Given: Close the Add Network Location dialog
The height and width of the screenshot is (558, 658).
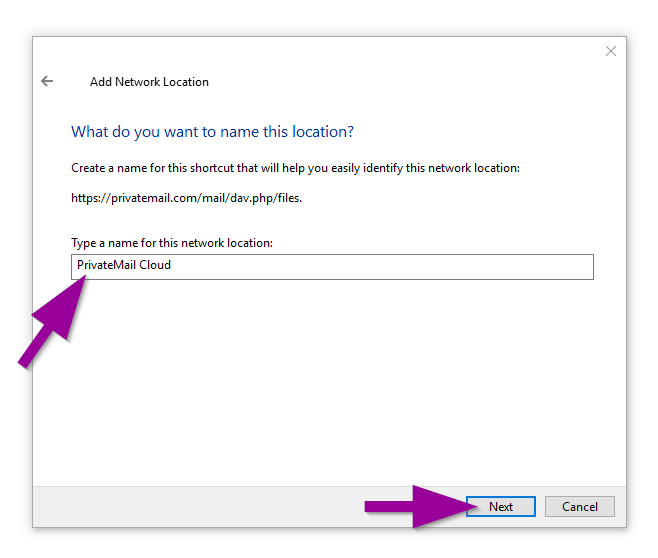Looking at the screenshot, I should [611, 51].
